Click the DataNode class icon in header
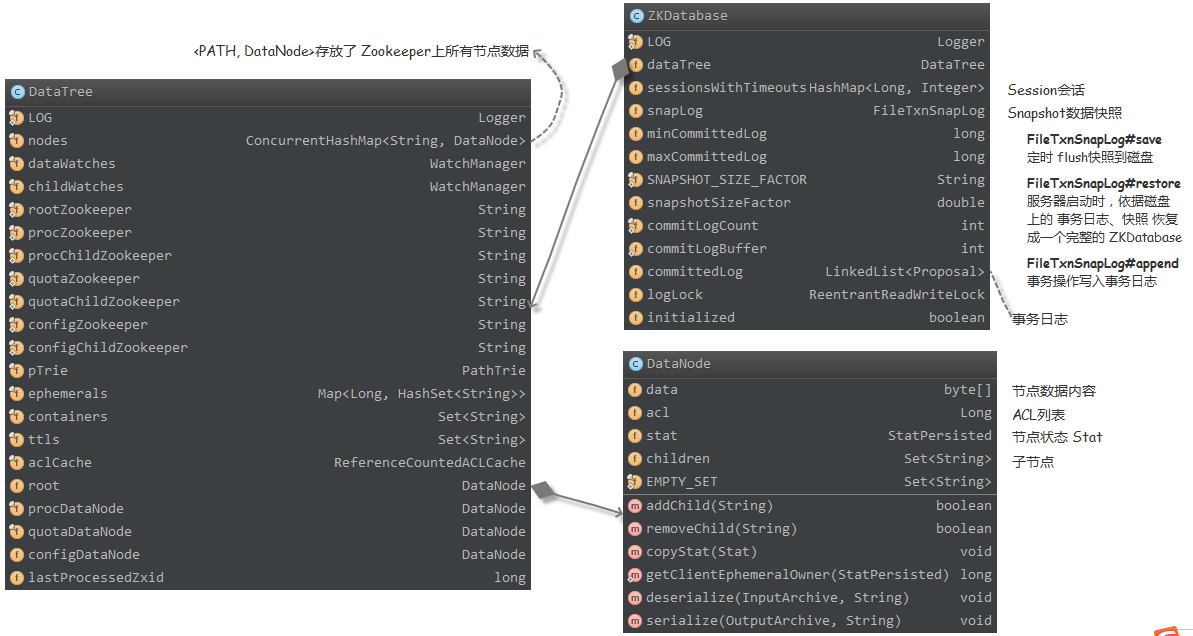 (x=634, y=365)
